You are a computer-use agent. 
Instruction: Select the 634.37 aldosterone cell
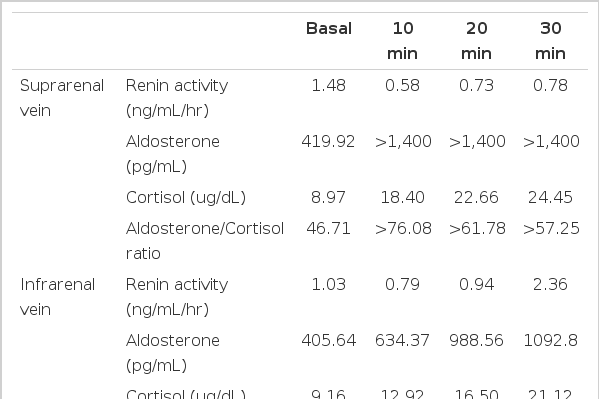(402, 341)
